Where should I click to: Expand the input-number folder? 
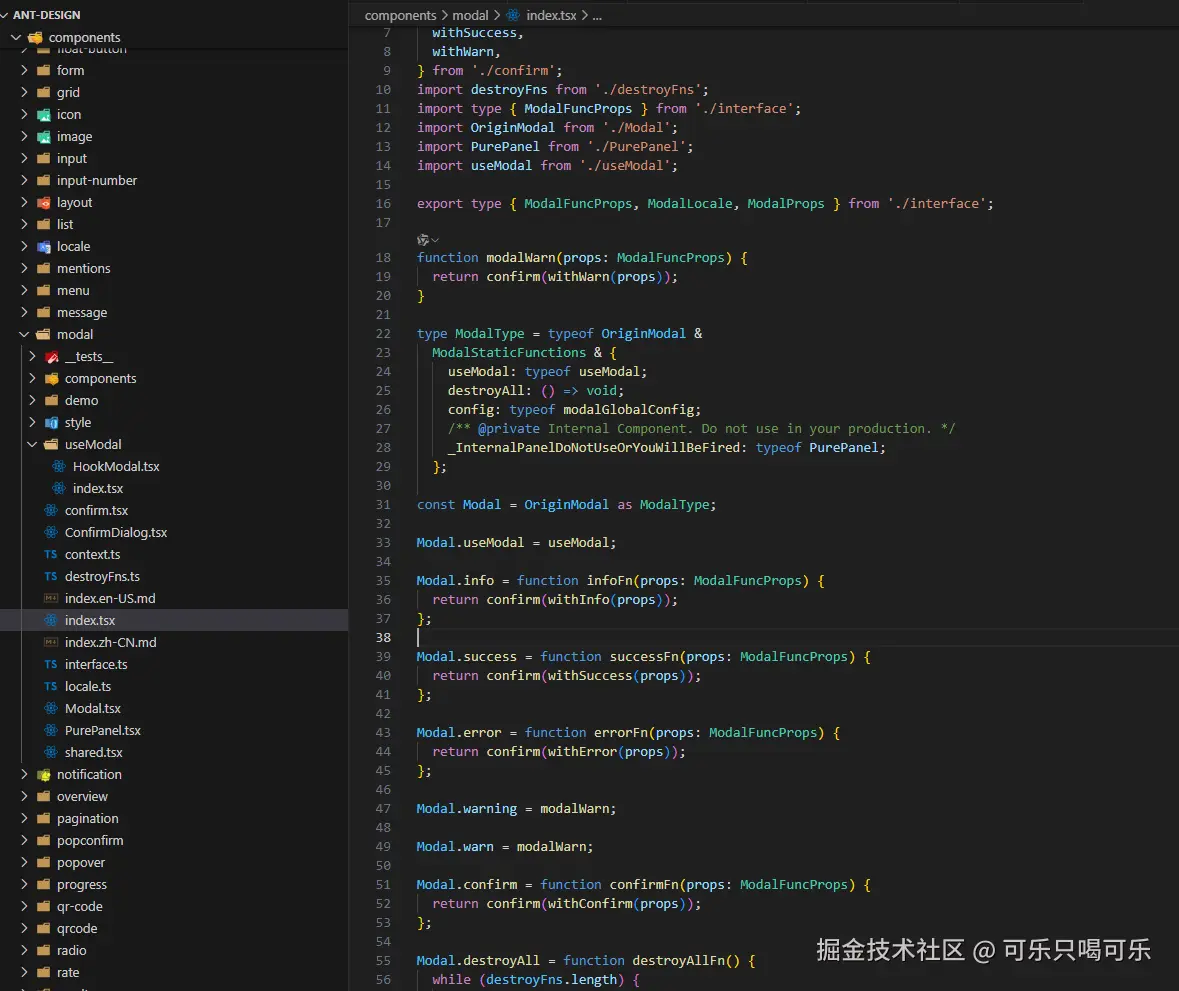coord(24,180)
